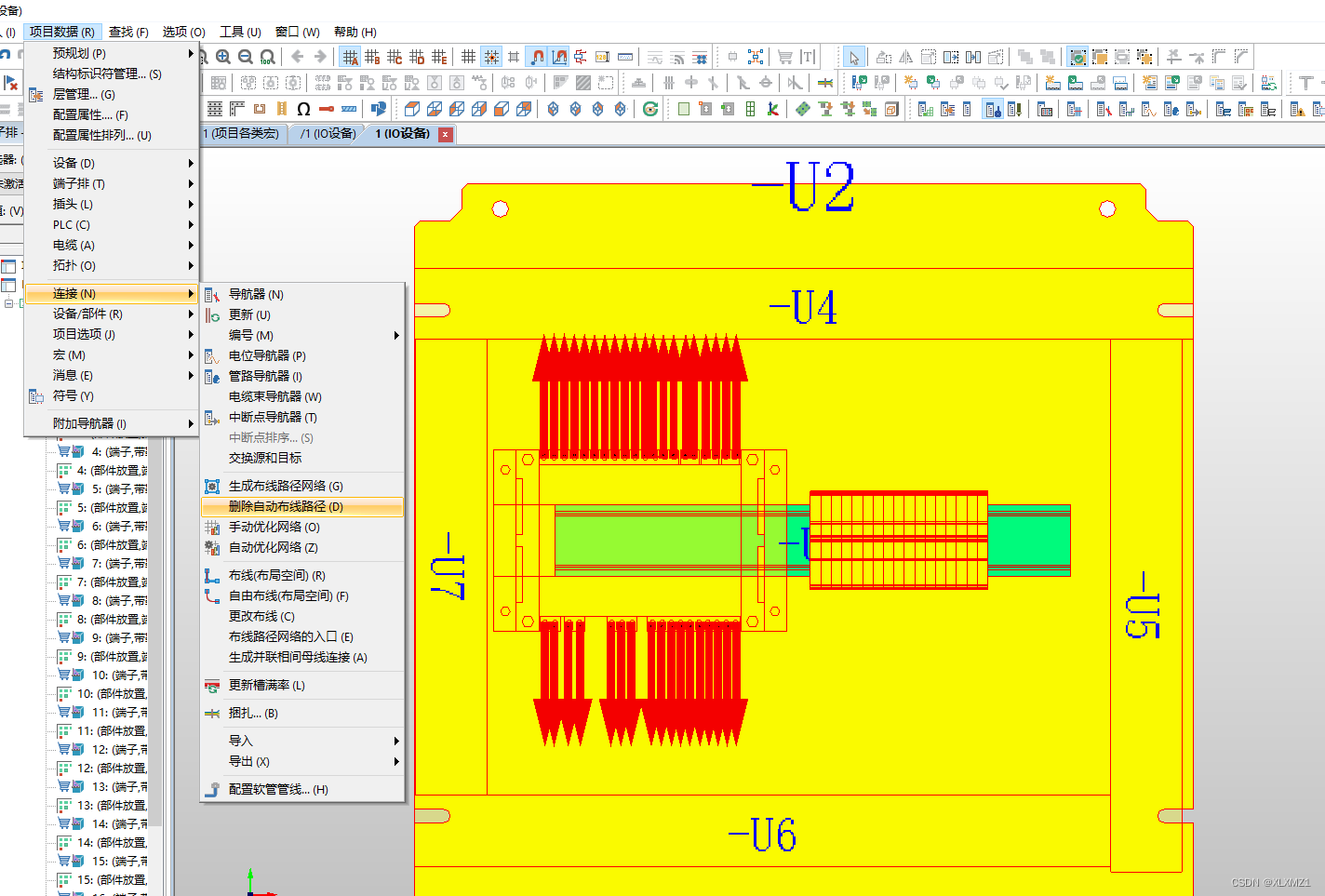Select 删除自动布线路径 (D) menu entry
The height and width of the screenshot is (896, 1325).
coord(302,506)
